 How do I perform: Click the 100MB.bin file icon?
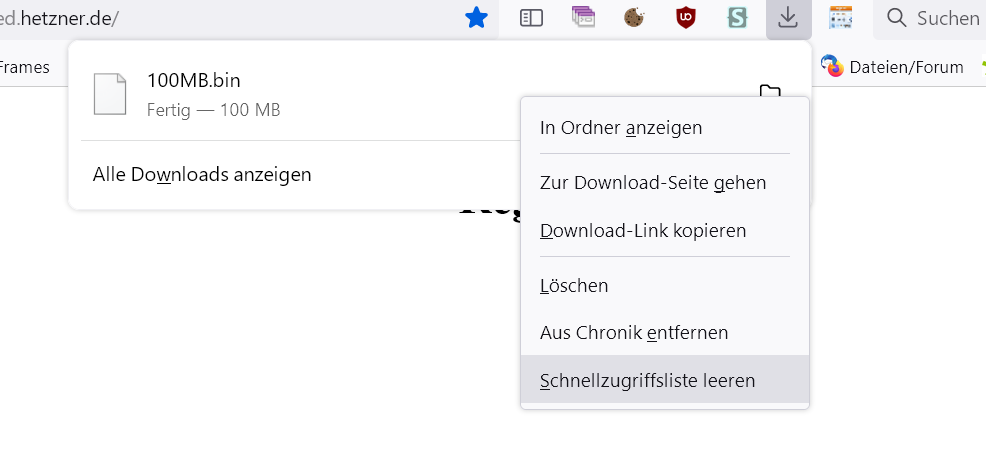pos(110,94)
